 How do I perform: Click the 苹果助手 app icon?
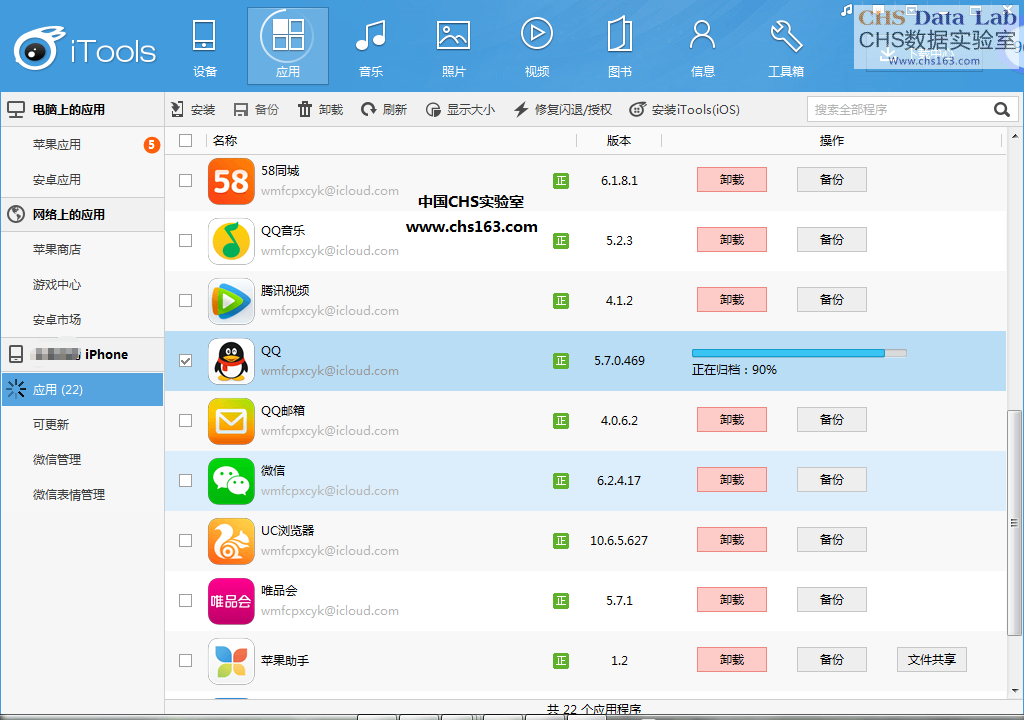(231, 661)
